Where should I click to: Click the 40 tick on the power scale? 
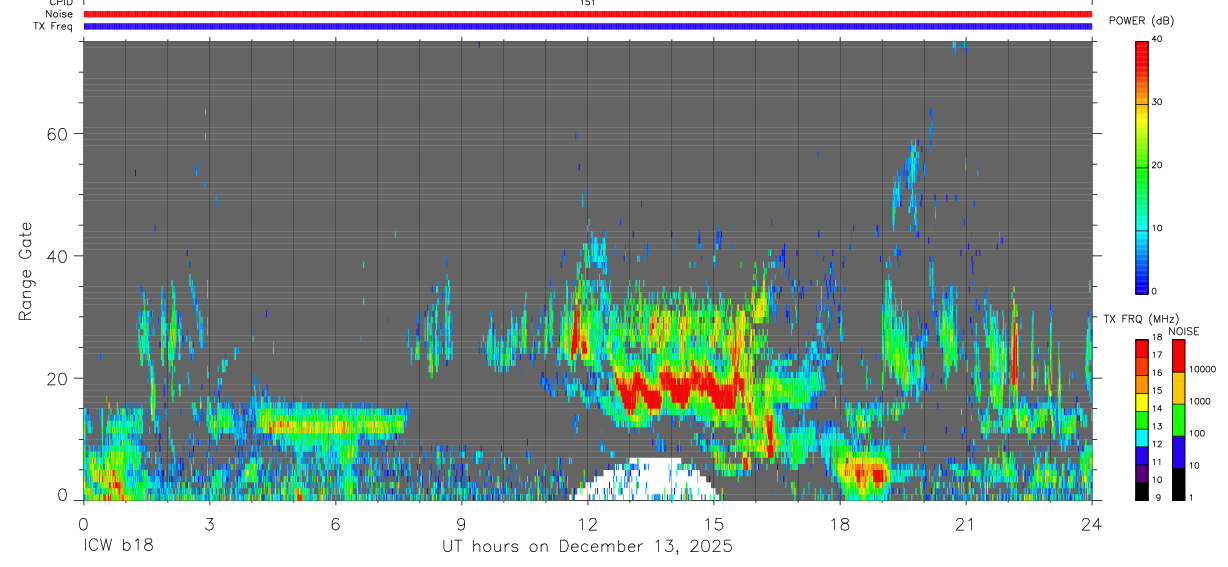coord(1158,40)
